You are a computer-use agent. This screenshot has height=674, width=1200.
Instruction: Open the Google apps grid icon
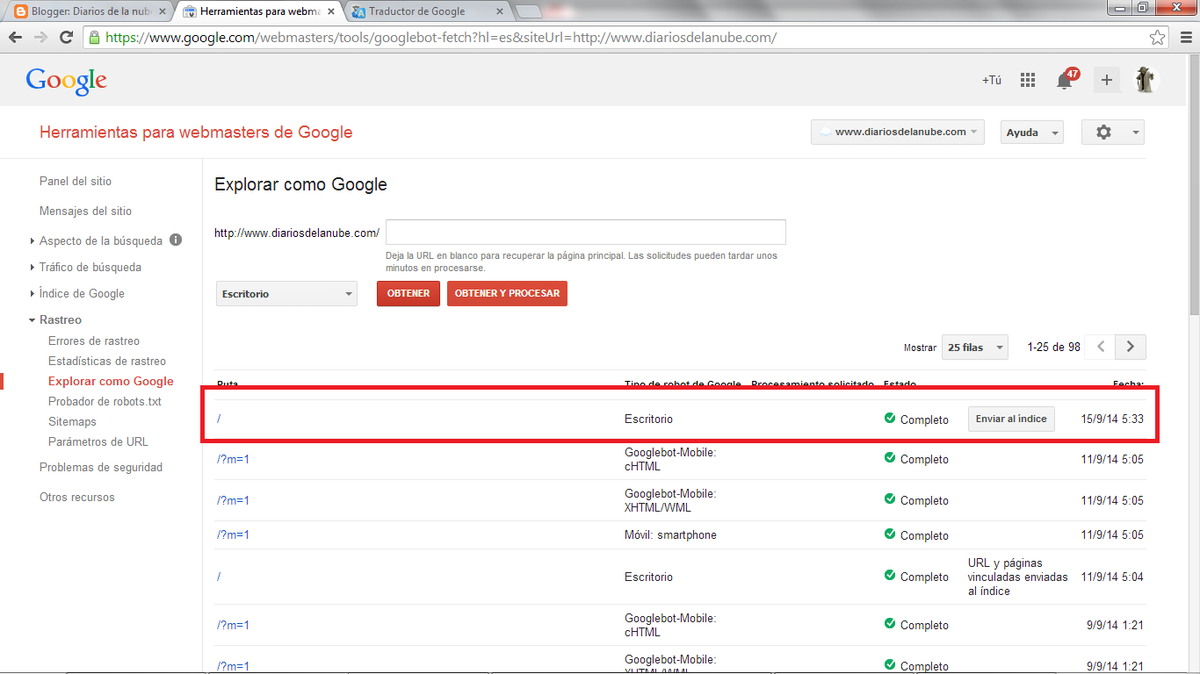point(1027,81)
